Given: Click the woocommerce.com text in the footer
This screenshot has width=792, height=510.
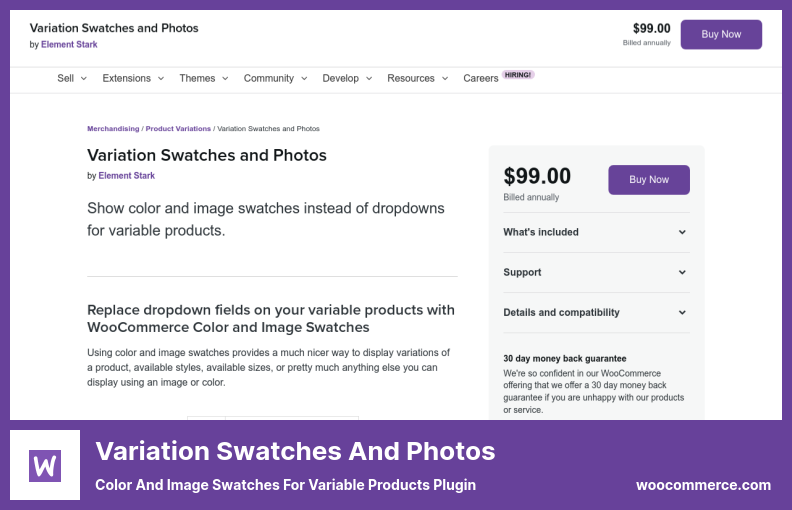Looking at the screenshot, I should (x=703, y=485).
